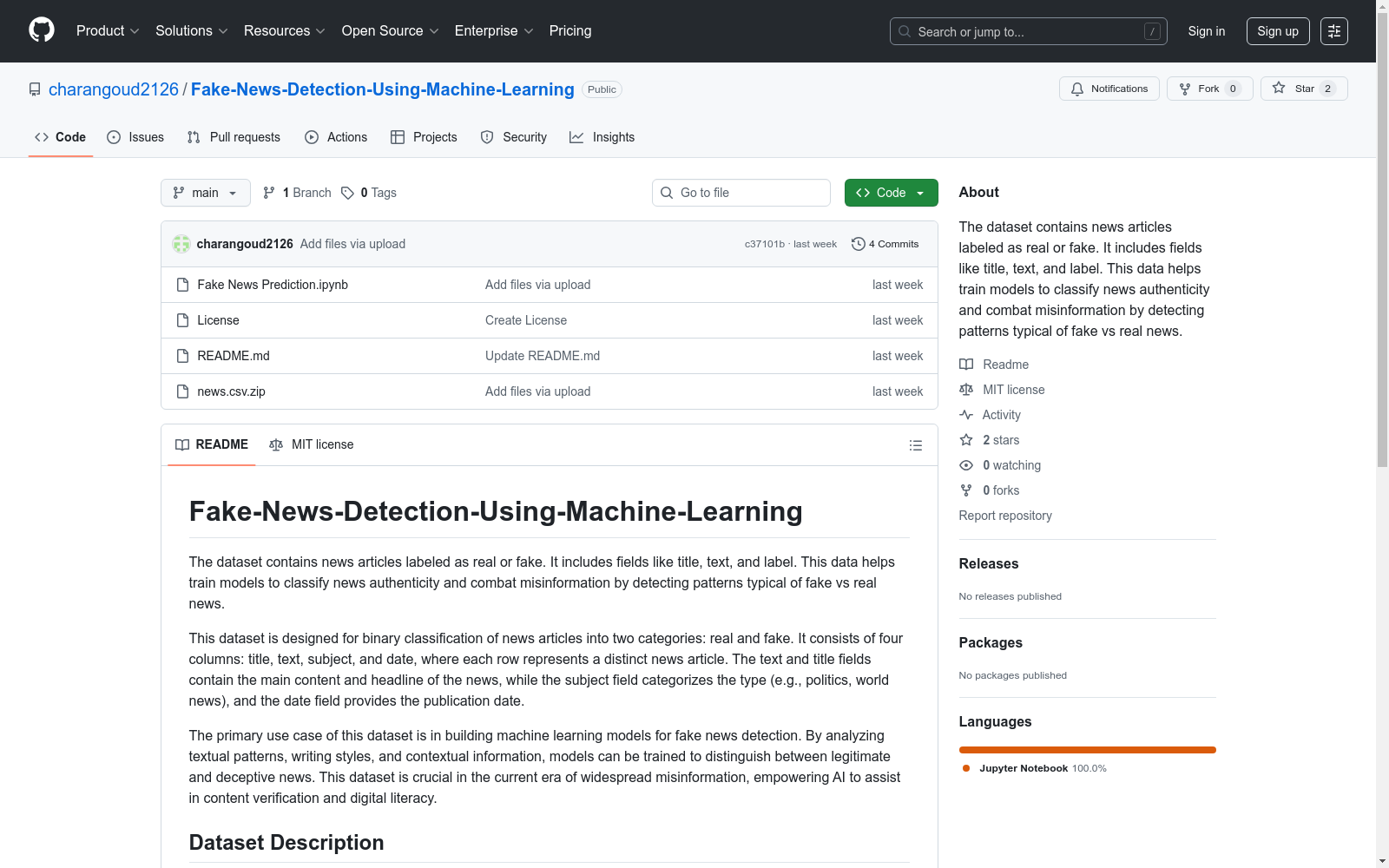This screenshot has height=868, width=1389.
Task: Open the Fake News Prediction.ipynb file
Action: pos(273,285)
